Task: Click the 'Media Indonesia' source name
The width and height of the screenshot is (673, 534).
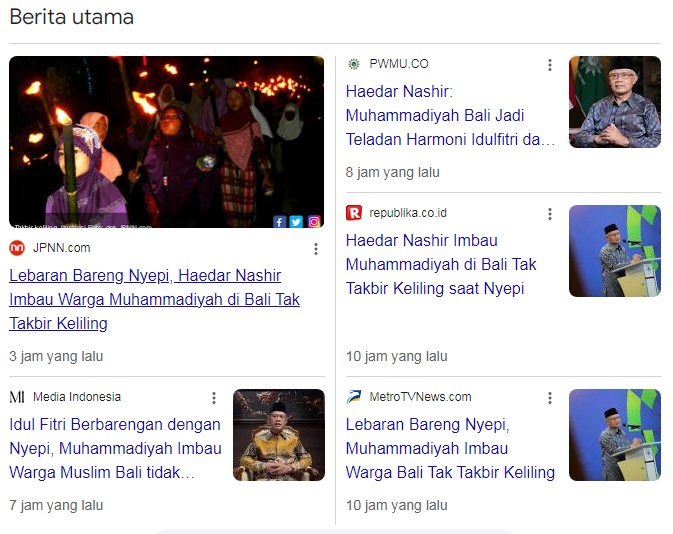Action: tap(77, 397)
